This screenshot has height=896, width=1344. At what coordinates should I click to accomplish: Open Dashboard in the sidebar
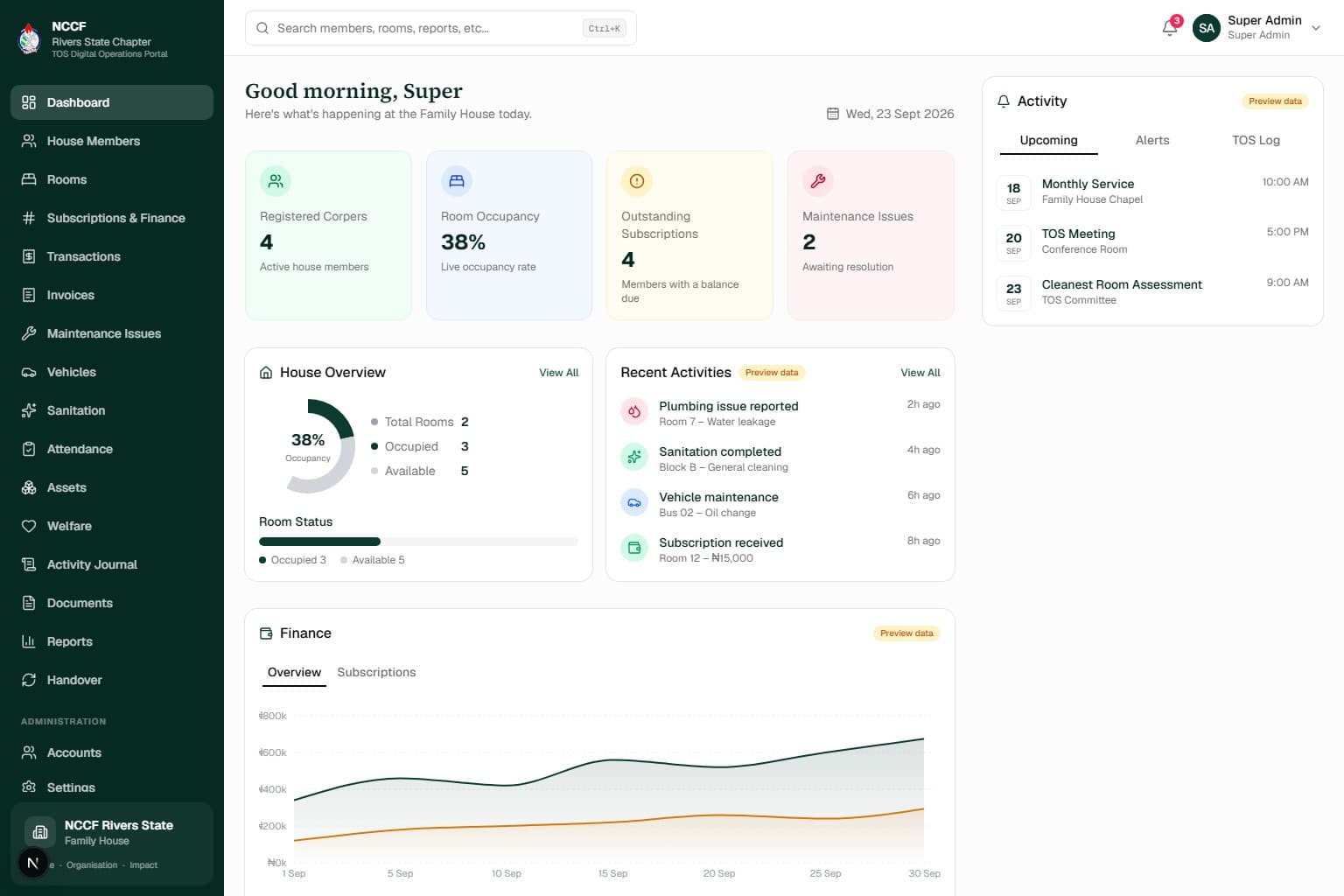(x=112, y=102)
